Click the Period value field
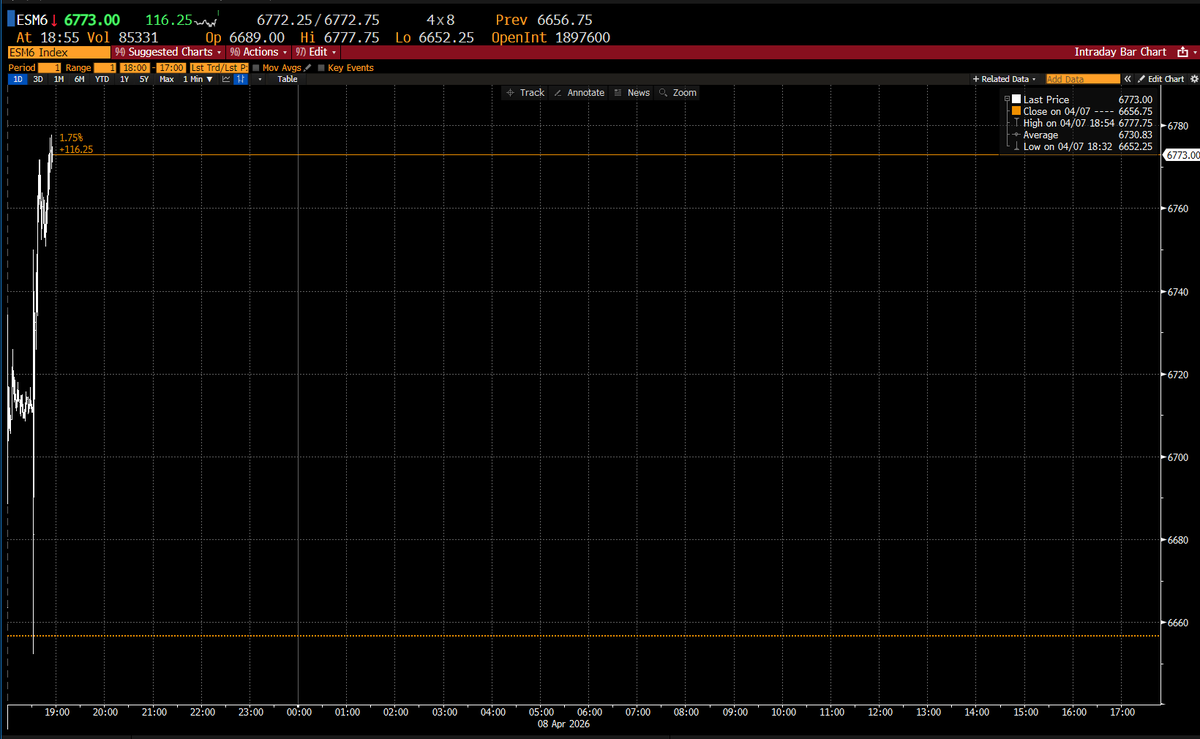The image size is (1200, 739). [49, 68]
